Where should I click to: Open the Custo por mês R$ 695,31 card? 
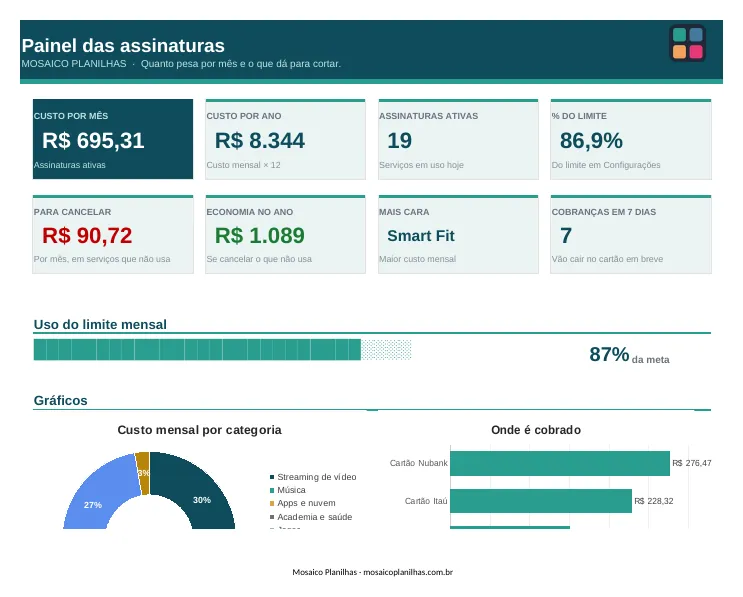[113, 139]
